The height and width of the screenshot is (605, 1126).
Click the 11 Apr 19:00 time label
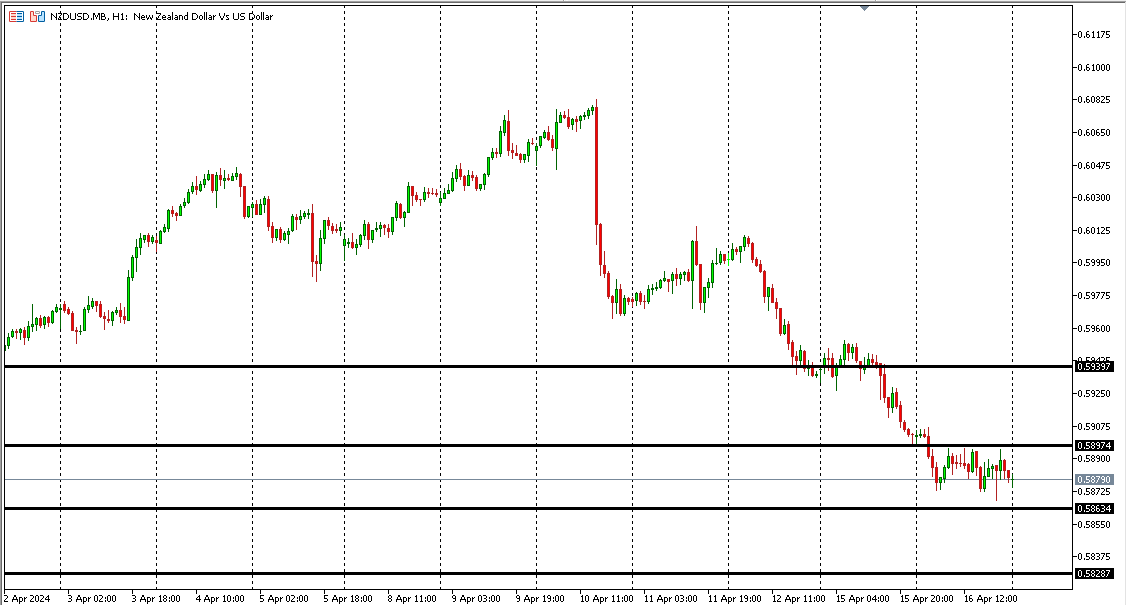(735, 598)
